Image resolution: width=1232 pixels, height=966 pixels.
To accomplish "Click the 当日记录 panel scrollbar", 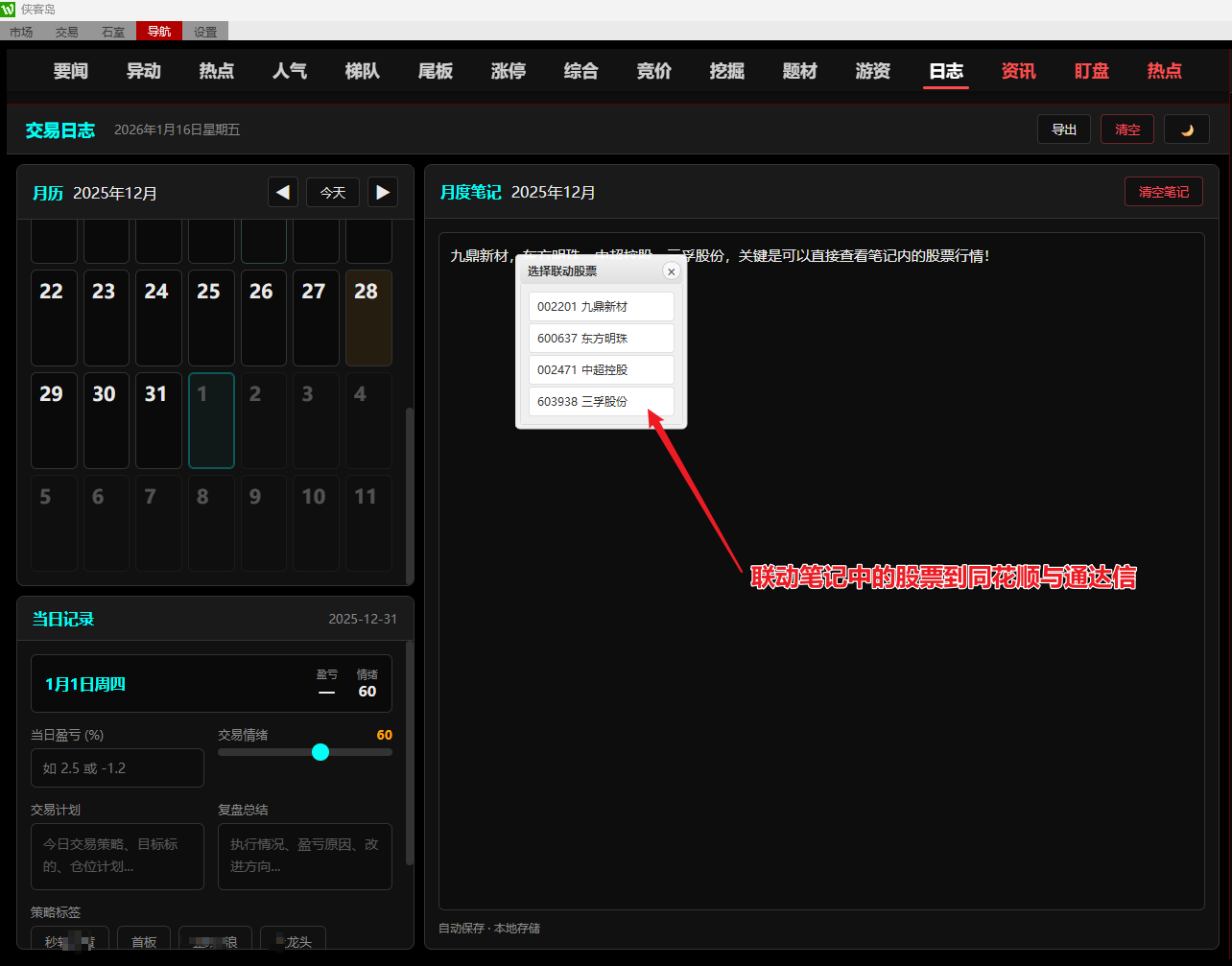I will click(x=410, y=753).
